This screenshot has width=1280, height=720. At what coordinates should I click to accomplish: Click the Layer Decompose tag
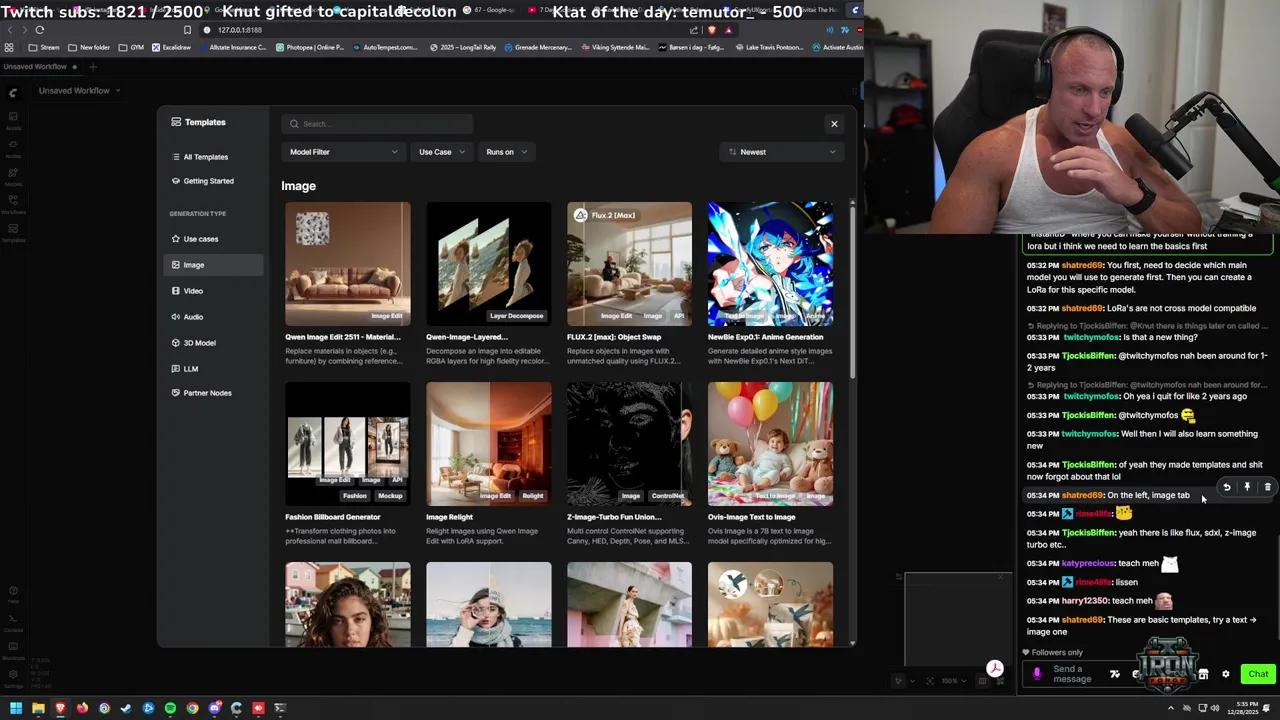tap(516, 316)
